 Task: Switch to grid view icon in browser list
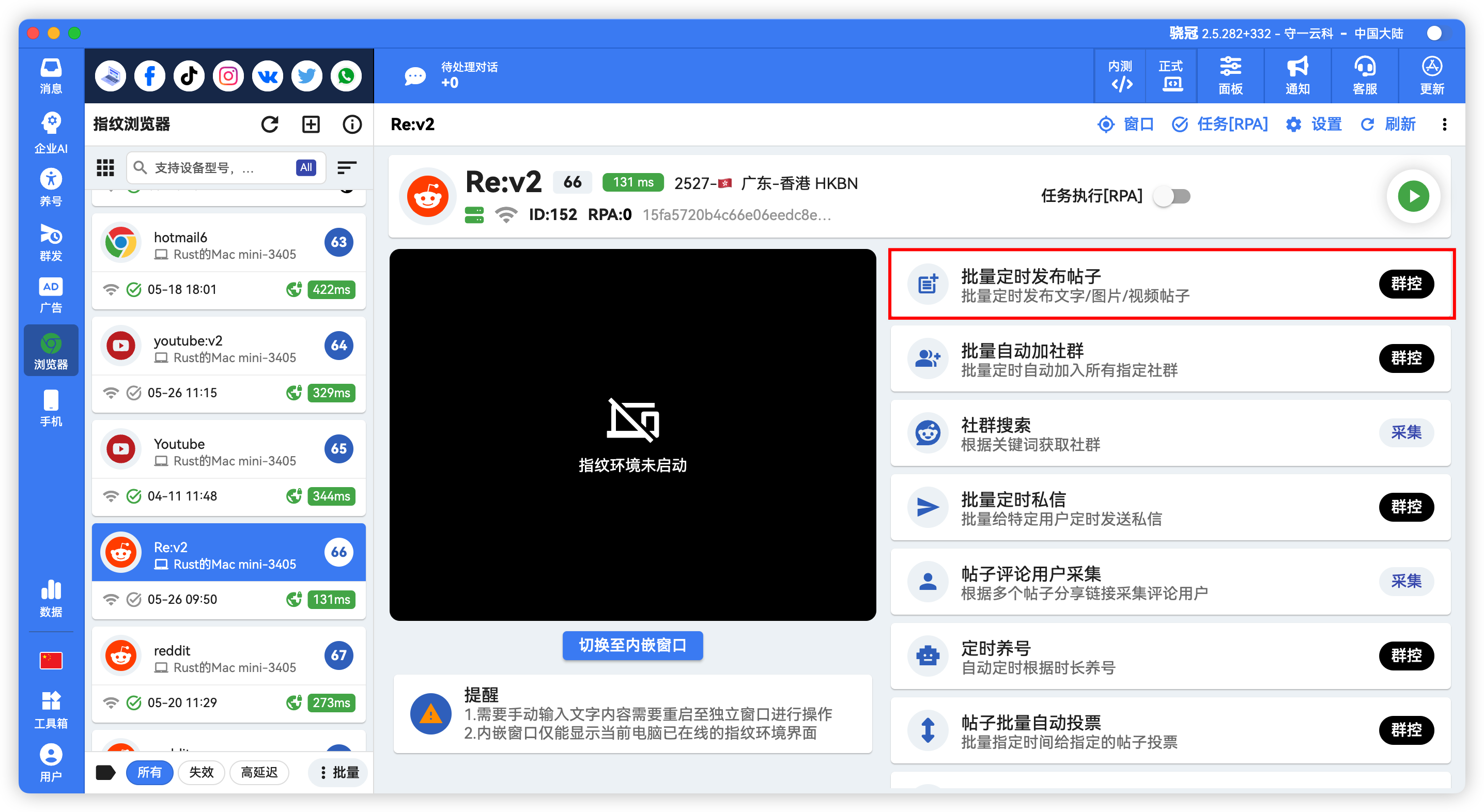[x=105, y=167]
